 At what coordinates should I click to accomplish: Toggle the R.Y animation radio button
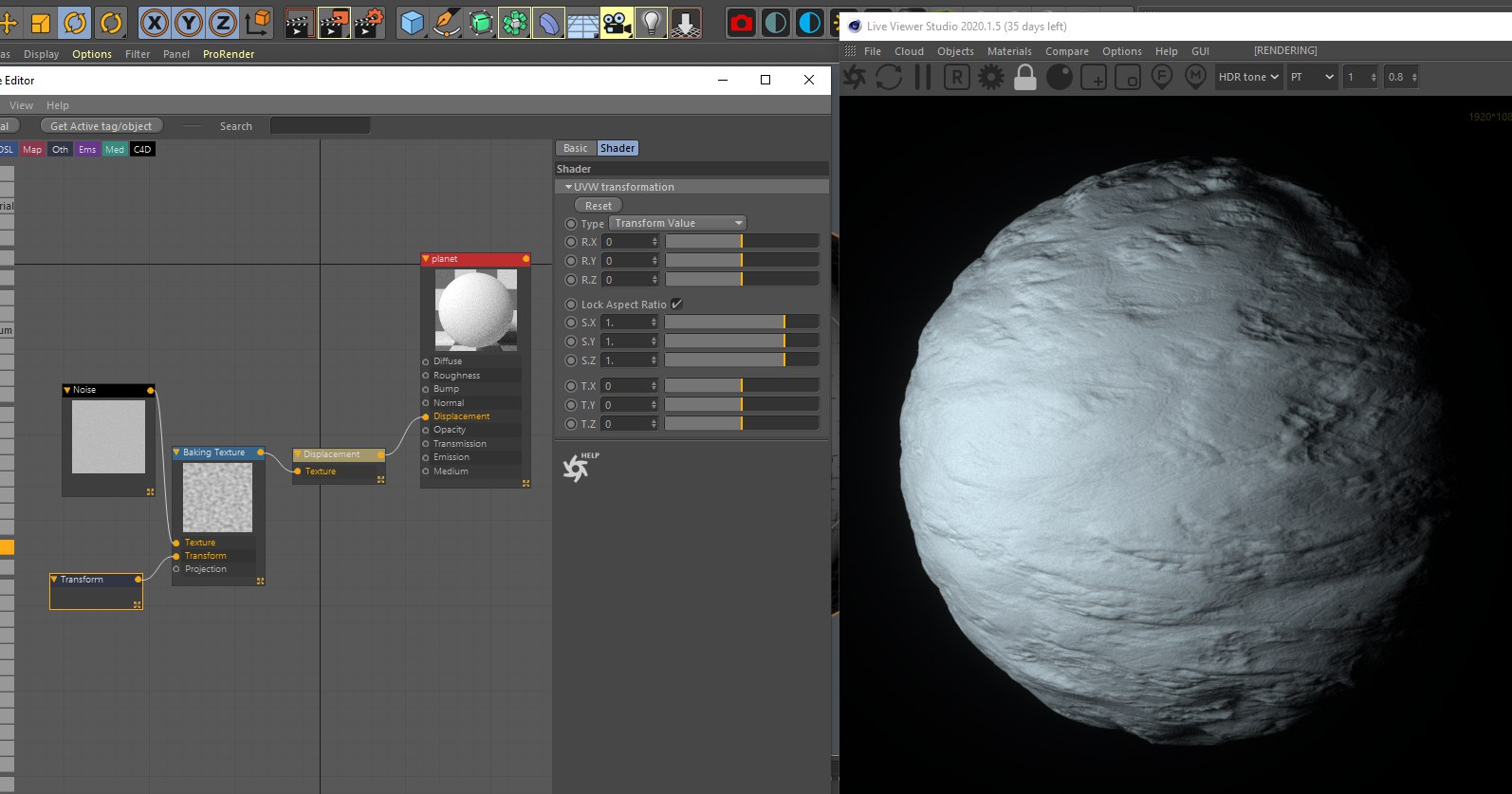click(x=571, y=261)
